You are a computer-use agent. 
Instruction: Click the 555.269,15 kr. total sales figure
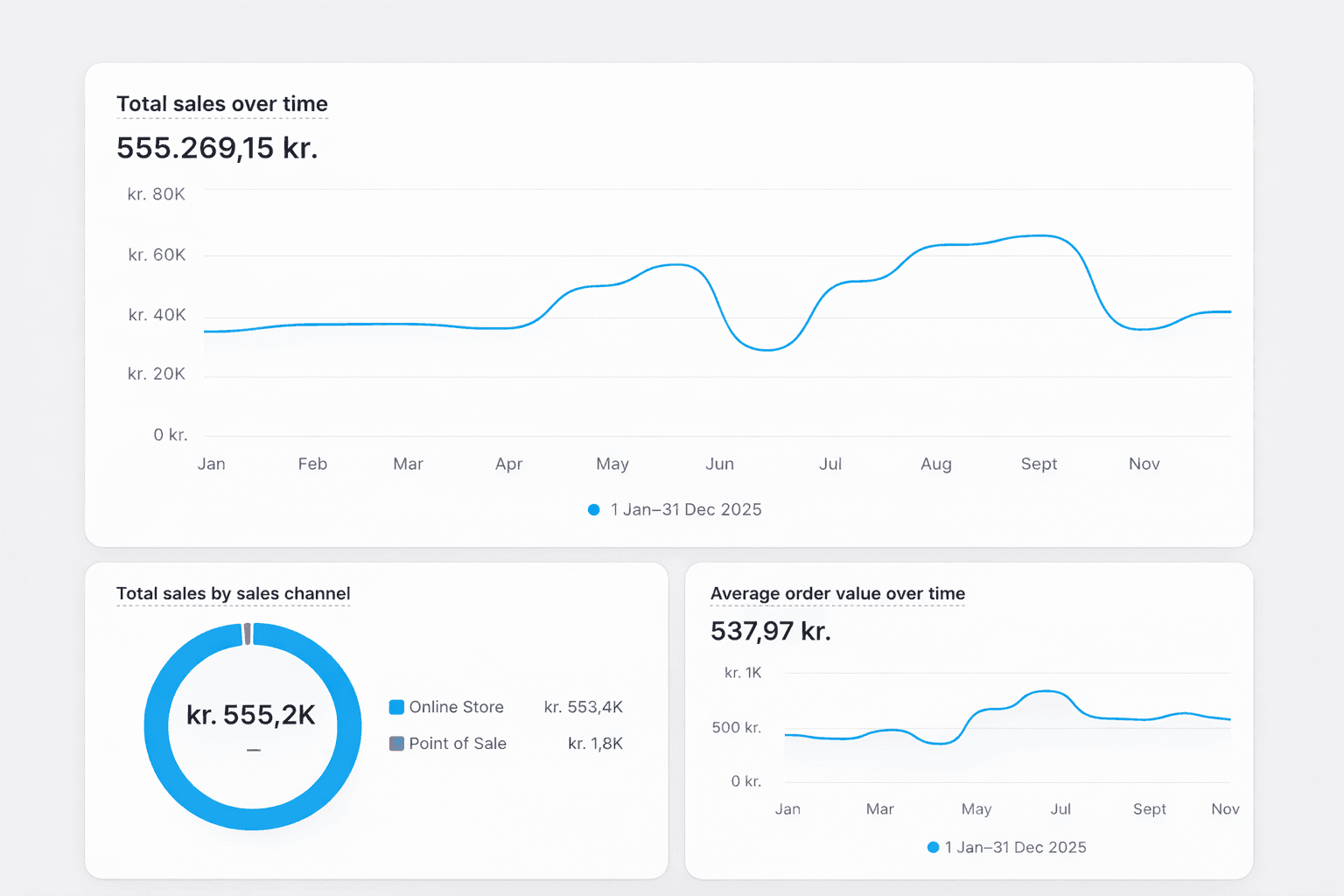pos(218,147)
